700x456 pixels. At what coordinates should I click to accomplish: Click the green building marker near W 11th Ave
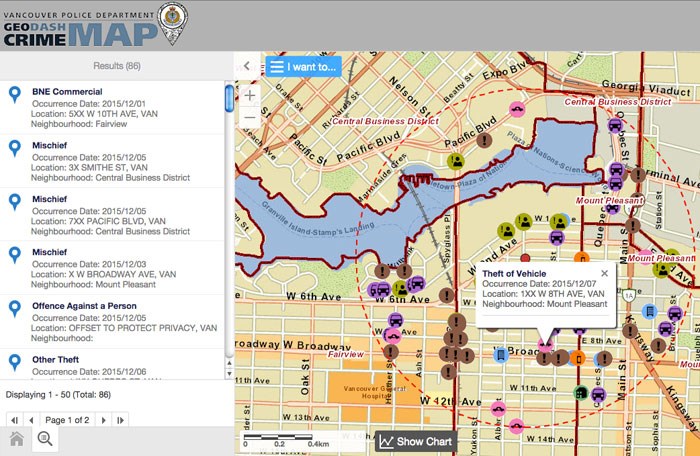click(580, 393)
